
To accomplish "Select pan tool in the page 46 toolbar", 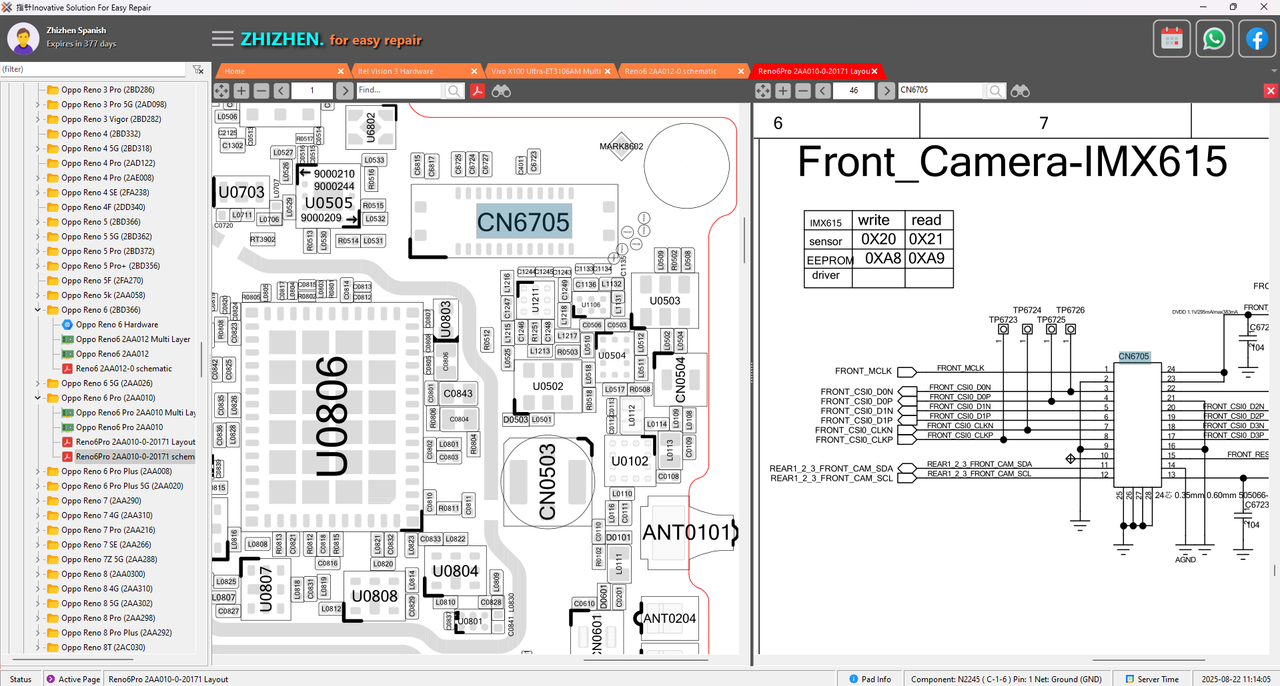I will 763,91.
